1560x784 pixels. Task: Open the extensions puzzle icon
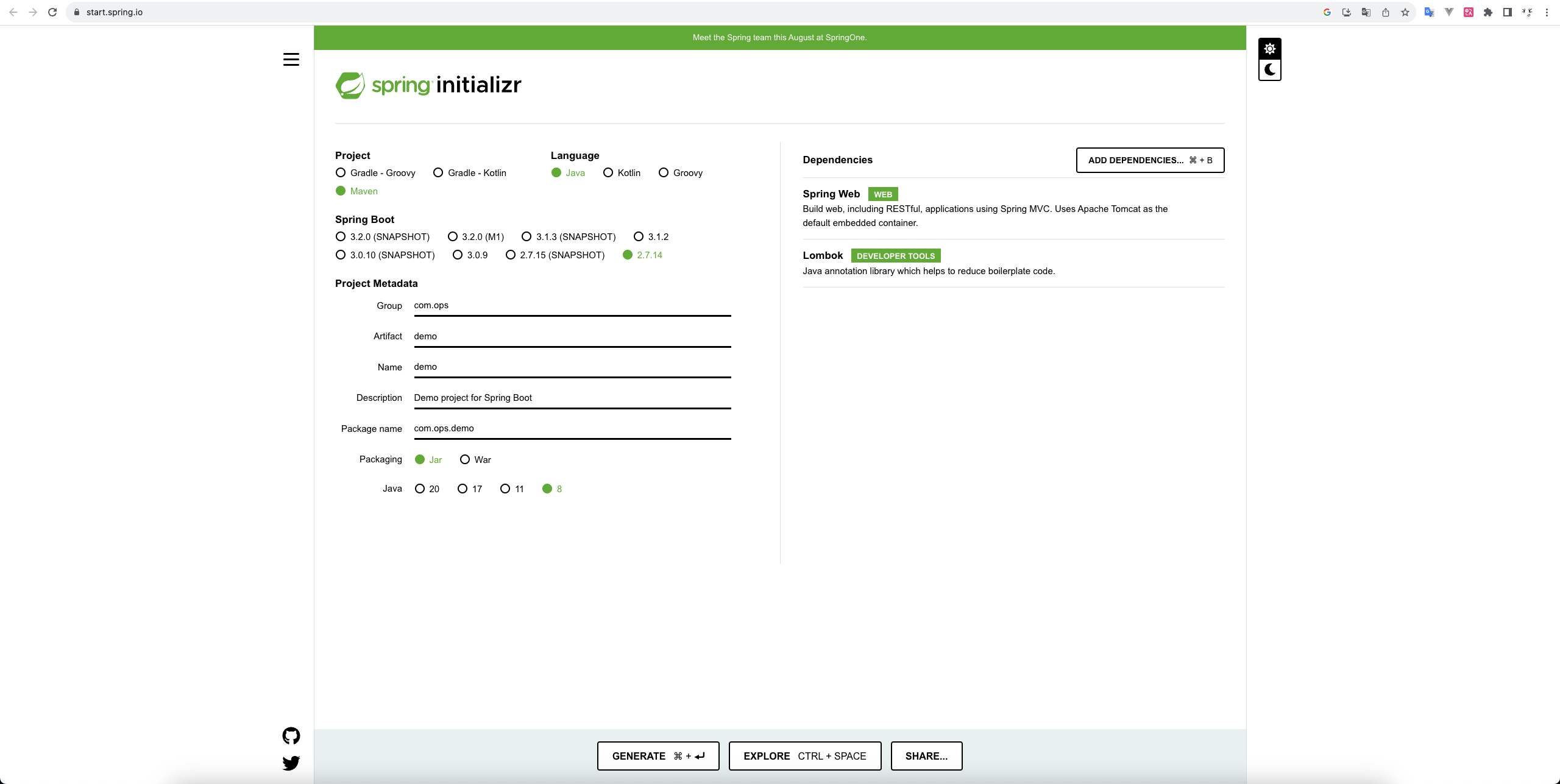click(1488, 12)
